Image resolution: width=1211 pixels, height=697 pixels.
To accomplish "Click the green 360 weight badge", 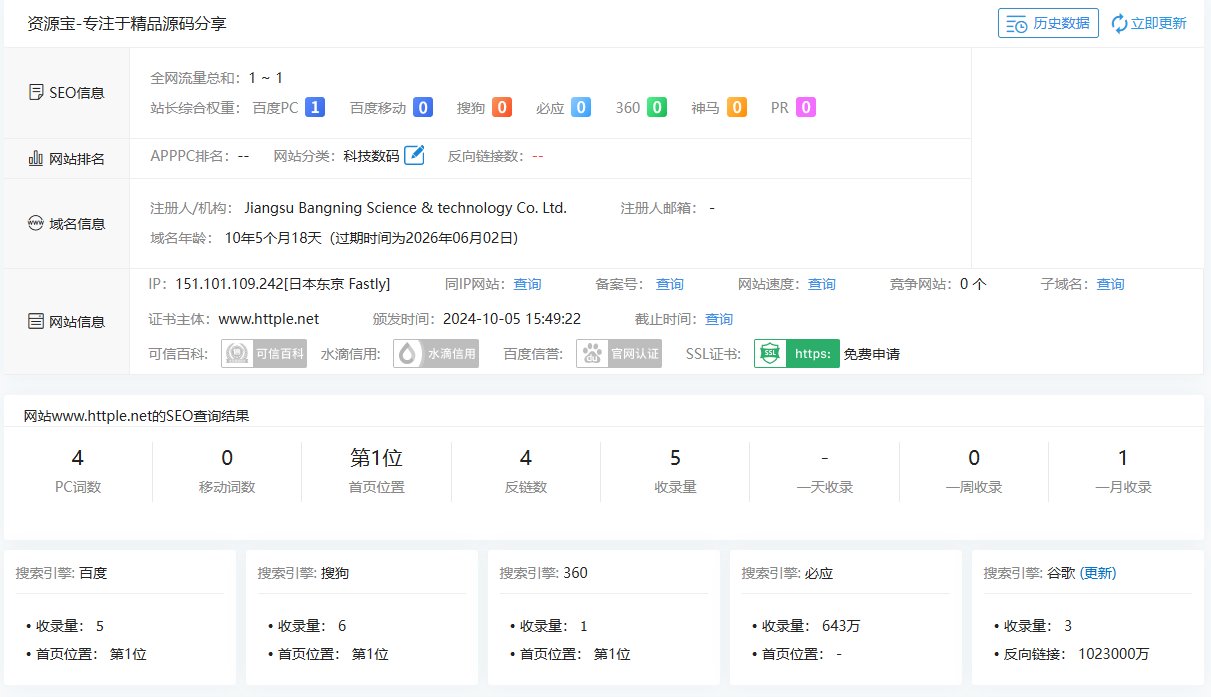I will pyautogui.click(x=657, y=107).
